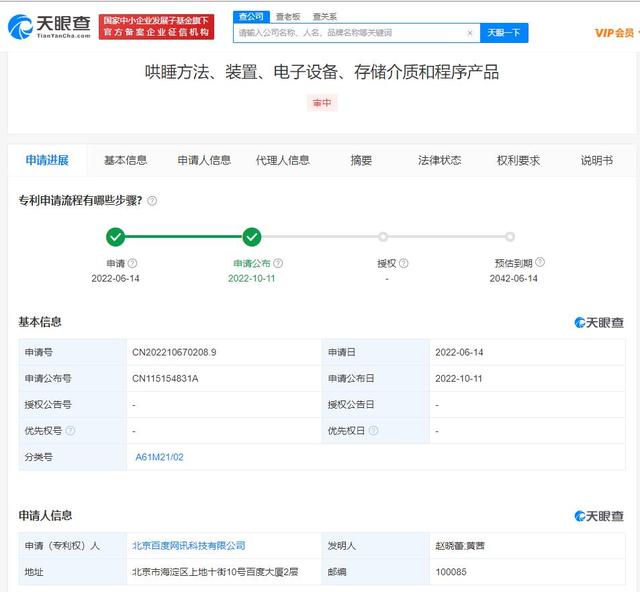Click the help icon next to 授权
This screenshot has height=592, width=640.
pos(403,264)
